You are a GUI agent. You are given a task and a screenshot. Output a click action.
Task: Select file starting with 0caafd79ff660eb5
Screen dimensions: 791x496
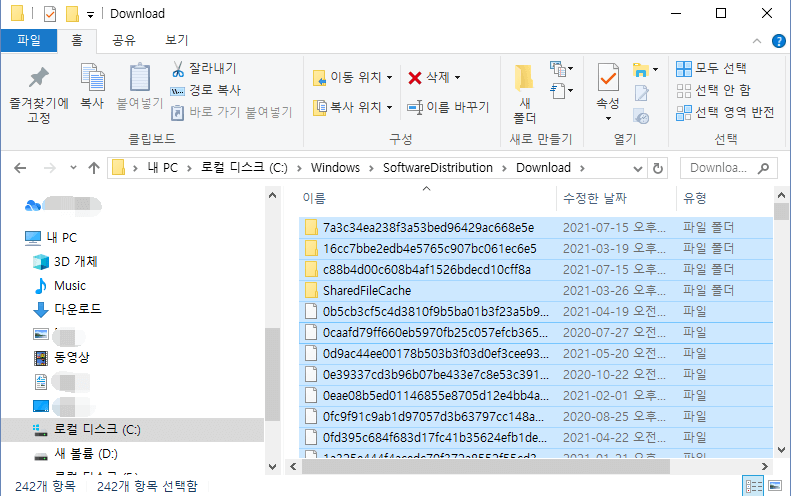[536, 333]
